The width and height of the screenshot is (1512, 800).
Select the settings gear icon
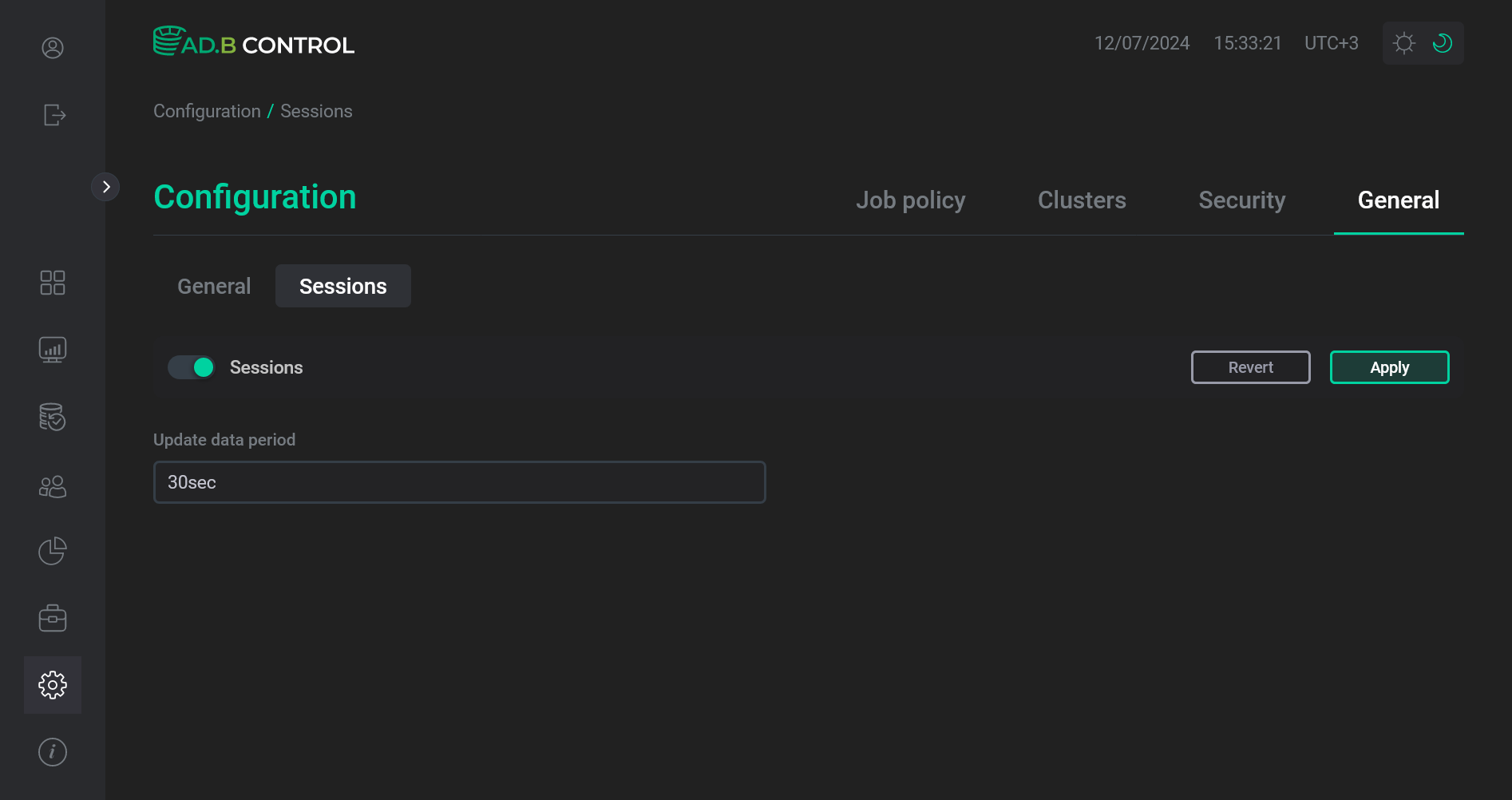pos(52,684)
